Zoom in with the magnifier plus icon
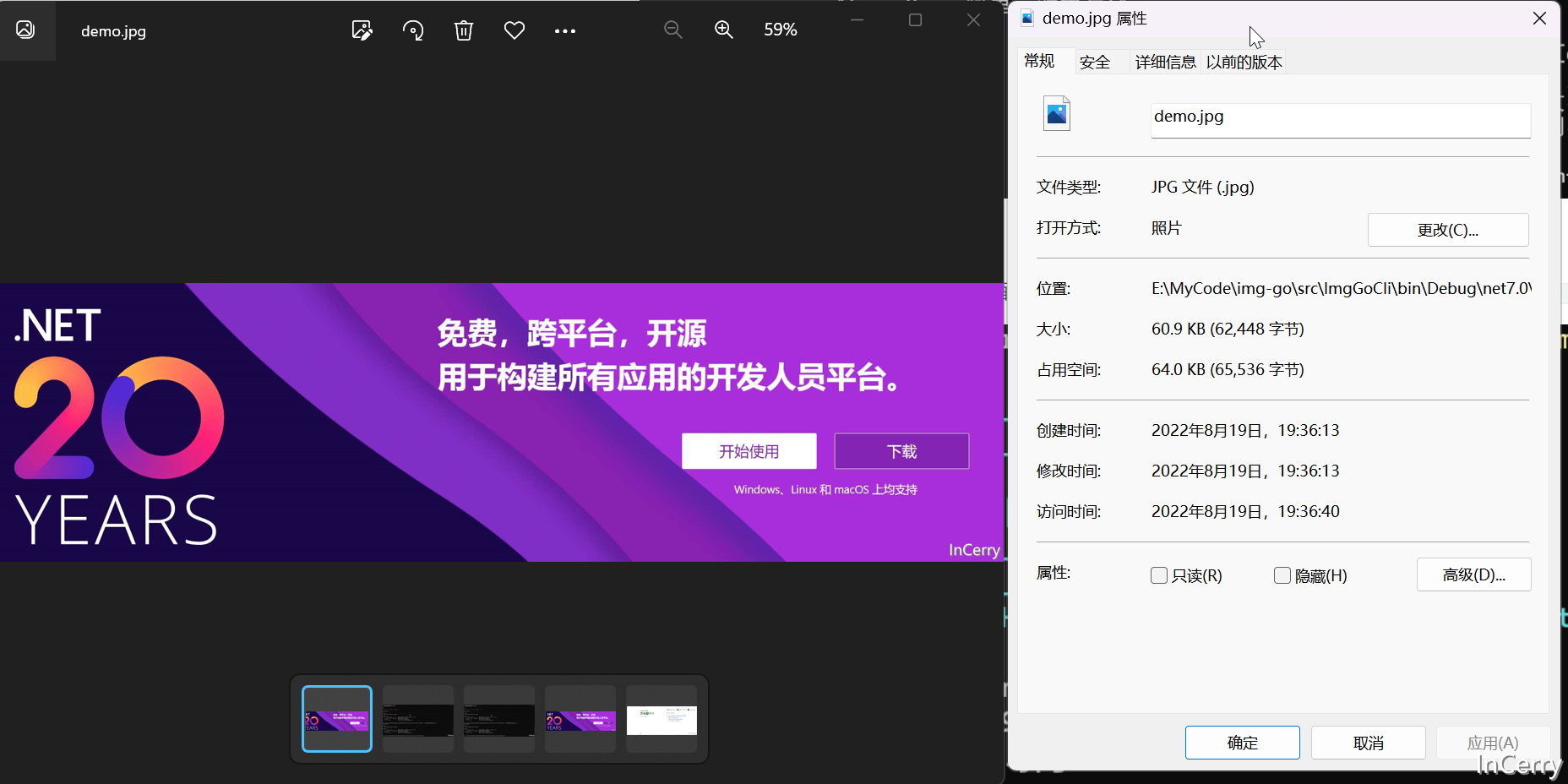 [724, 30]
